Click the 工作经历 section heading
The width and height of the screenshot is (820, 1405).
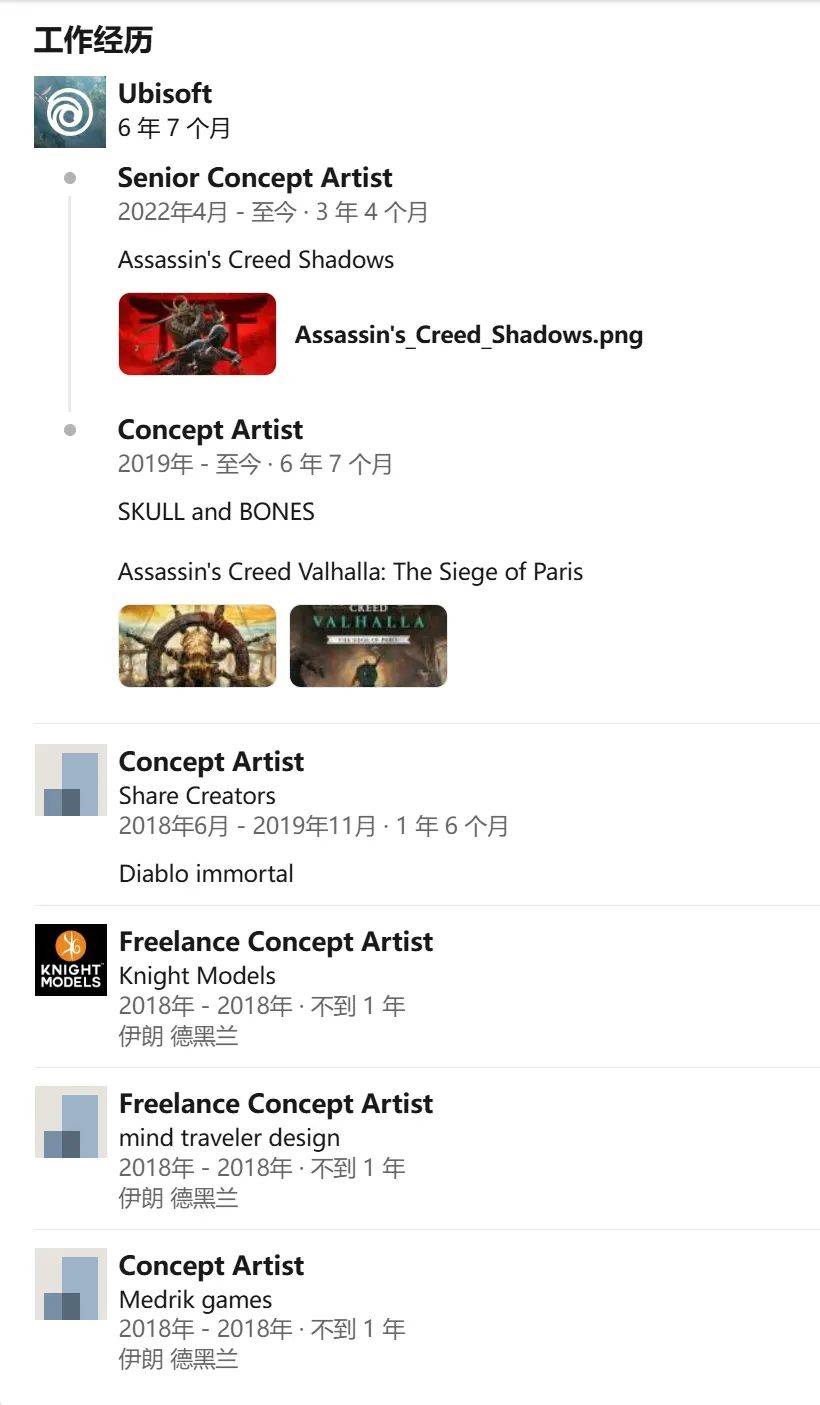tap(93, 41)
